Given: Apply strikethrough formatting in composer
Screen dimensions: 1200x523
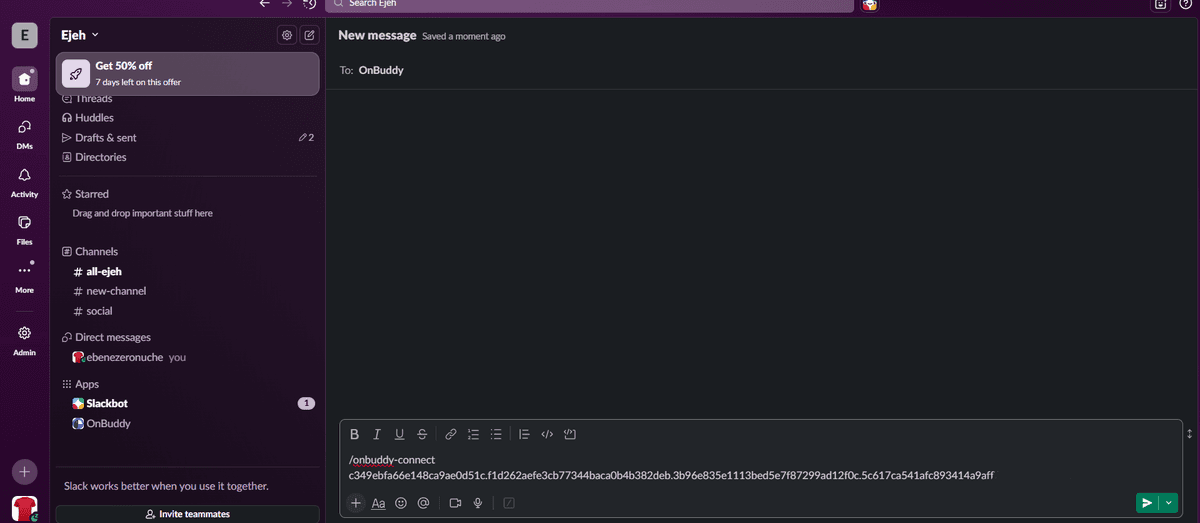Looking at the screenshot, I should tap(422, 434).
